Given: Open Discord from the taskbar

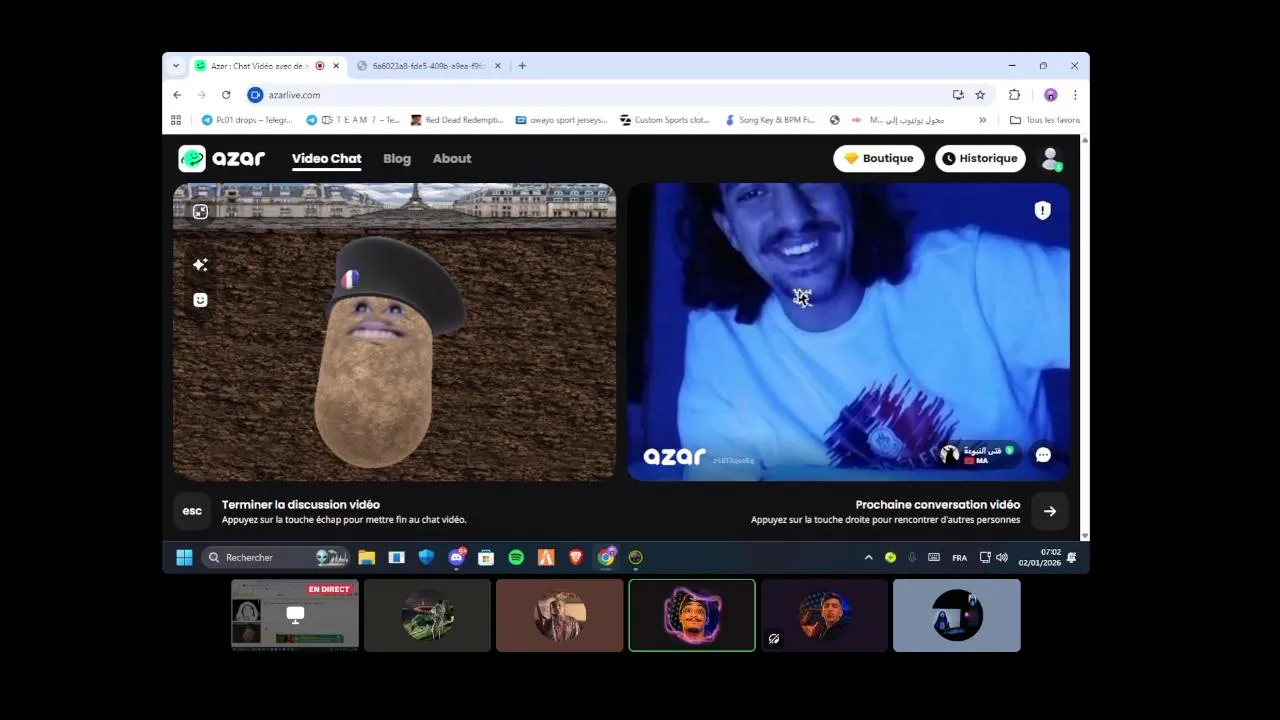Looking at the screenshot, I should [457, 557].
